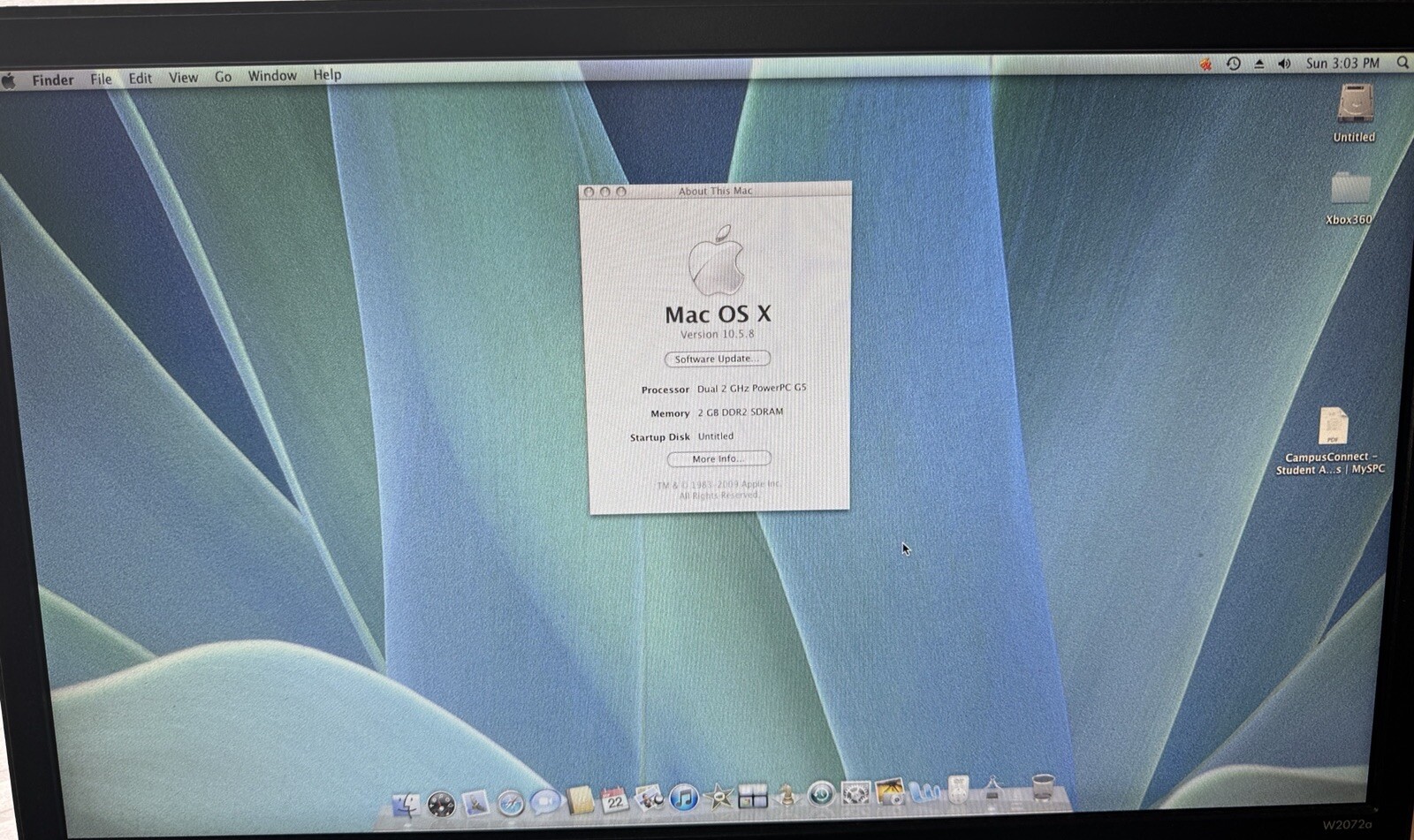The width and height of the screenshot is (1414, 840).
Task: Launch iPhoto camera icon in Dock
Action: (890, 792)
